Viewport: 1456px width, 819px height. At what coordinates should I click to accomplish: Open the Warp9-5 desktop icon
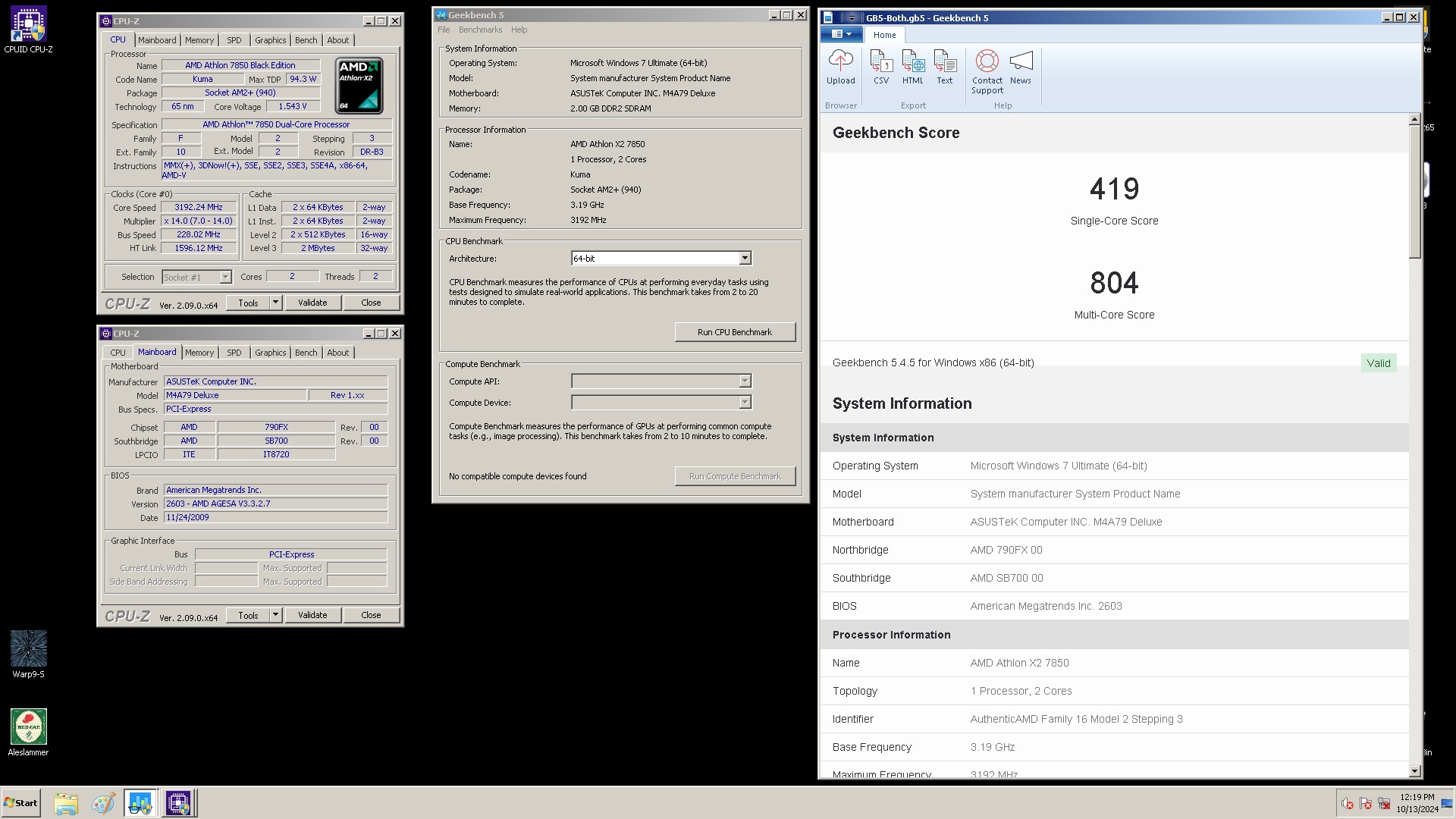(x=28, y=654)
